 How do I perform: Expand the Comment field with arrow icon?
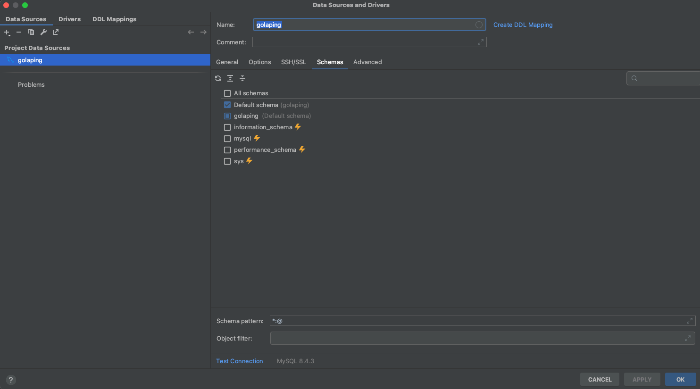[481, 42]
